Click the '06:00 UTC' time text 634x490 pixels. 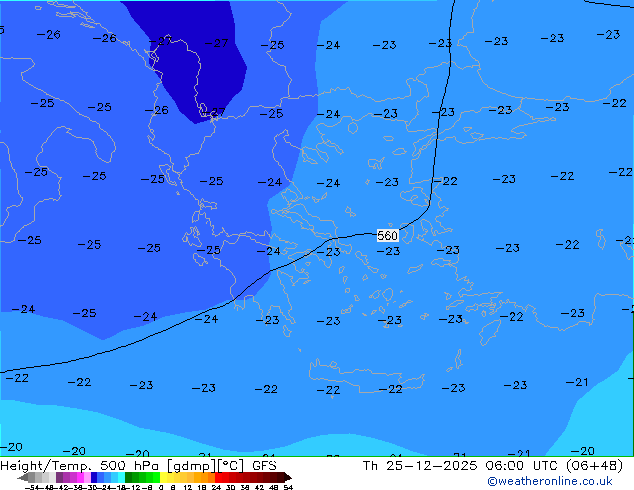[524, 466]
